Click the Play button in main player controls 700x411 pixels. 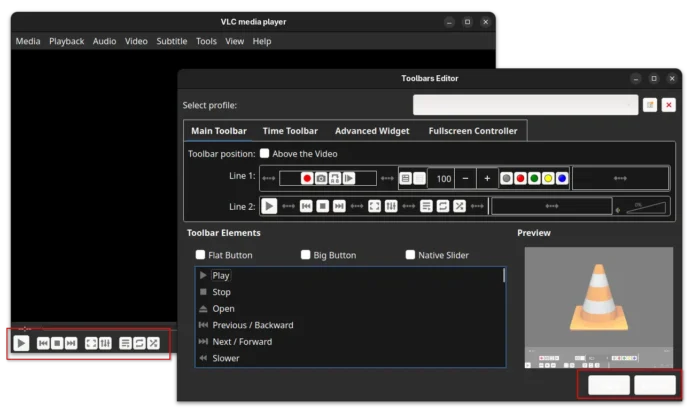click(21, 343)
